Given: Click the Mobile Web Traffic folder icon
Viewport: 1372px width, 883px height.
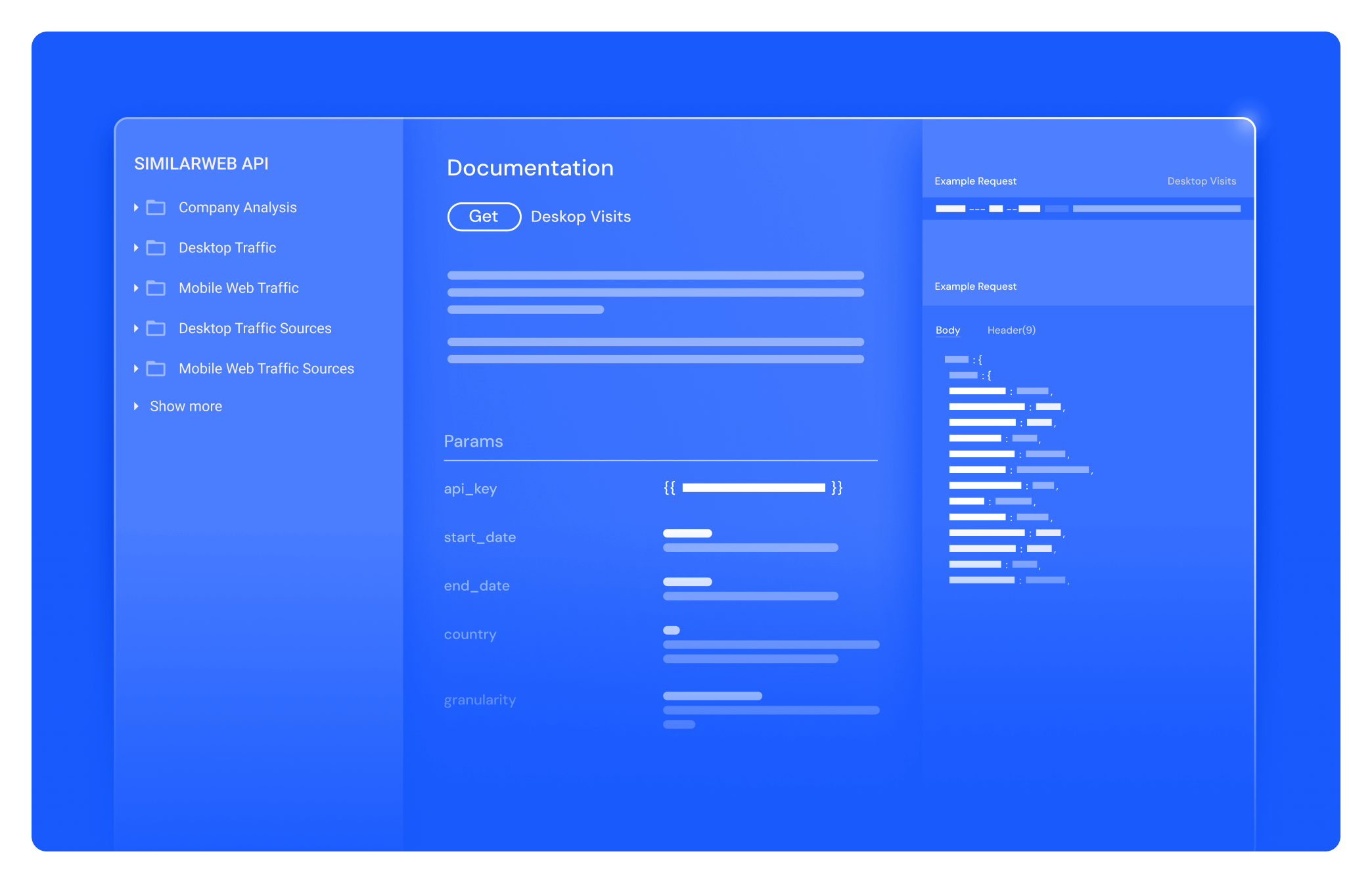Looking at the screenshot, I should (x=159, y=288).
